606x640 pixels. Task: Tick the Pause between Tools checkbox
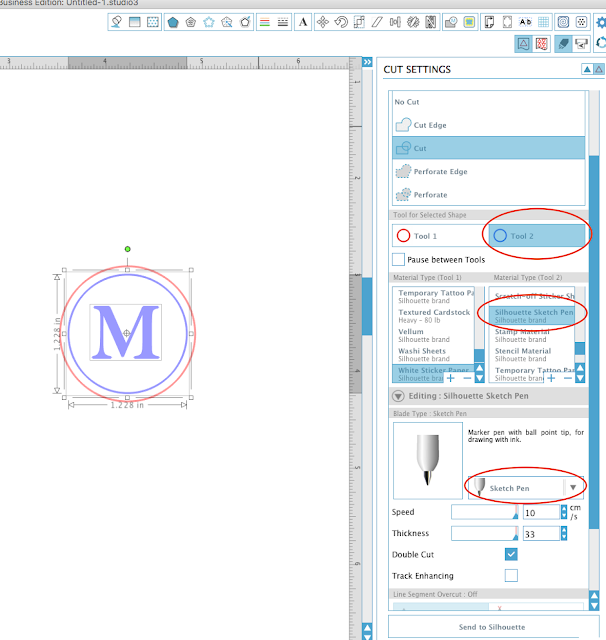click(398, 260)
